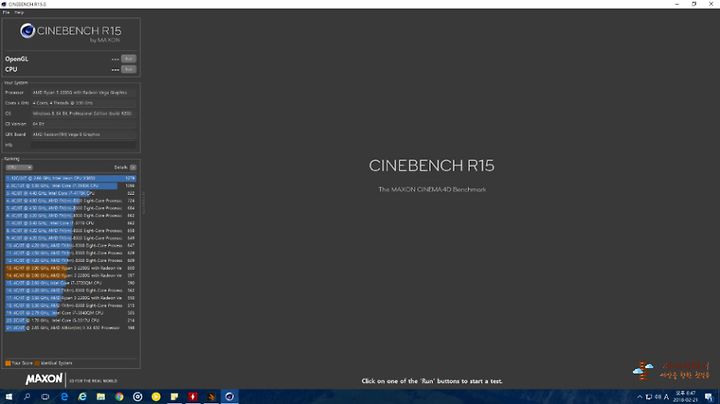
Task: Select rank 20 Intel Core i5-3317U entry
Action: (71, 320)
